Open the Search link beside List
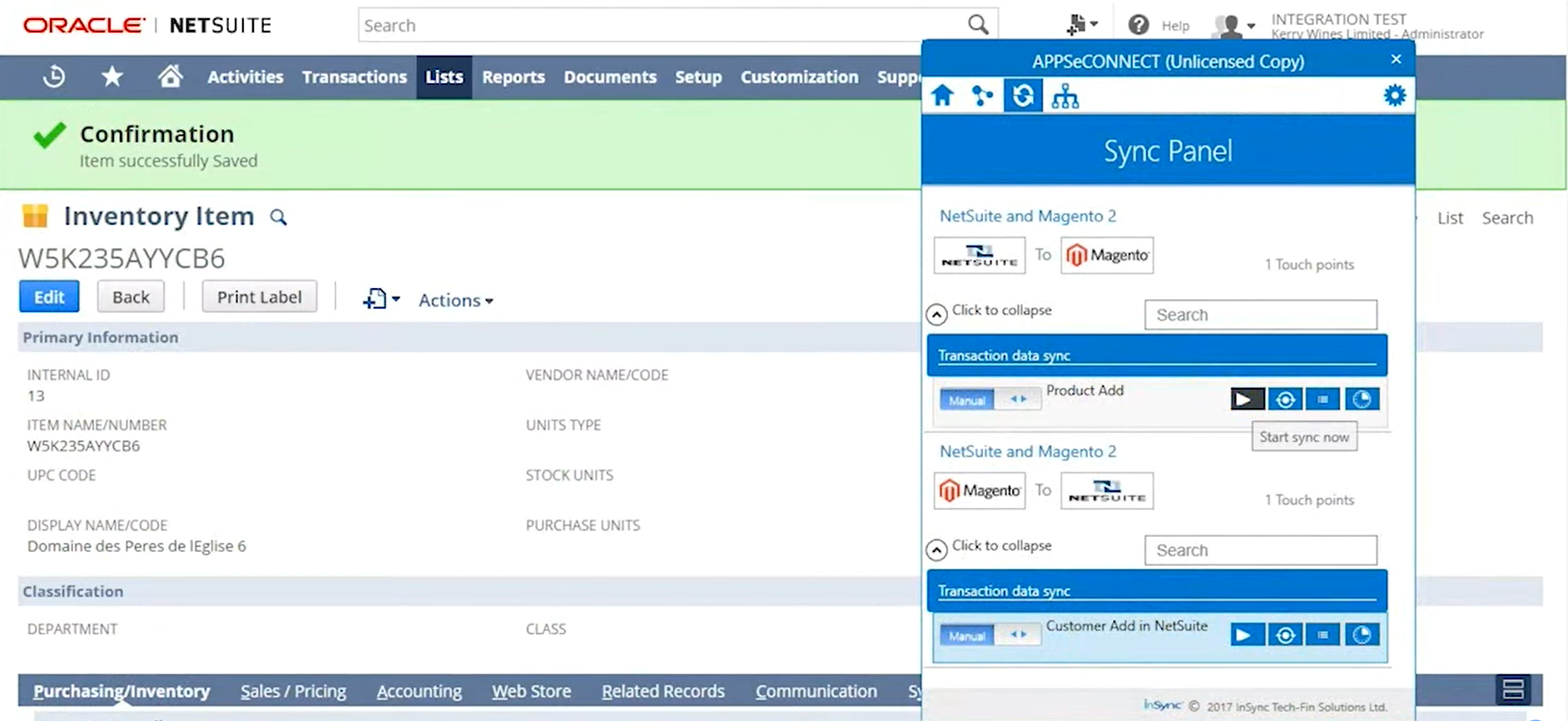 pos(1507,217)
